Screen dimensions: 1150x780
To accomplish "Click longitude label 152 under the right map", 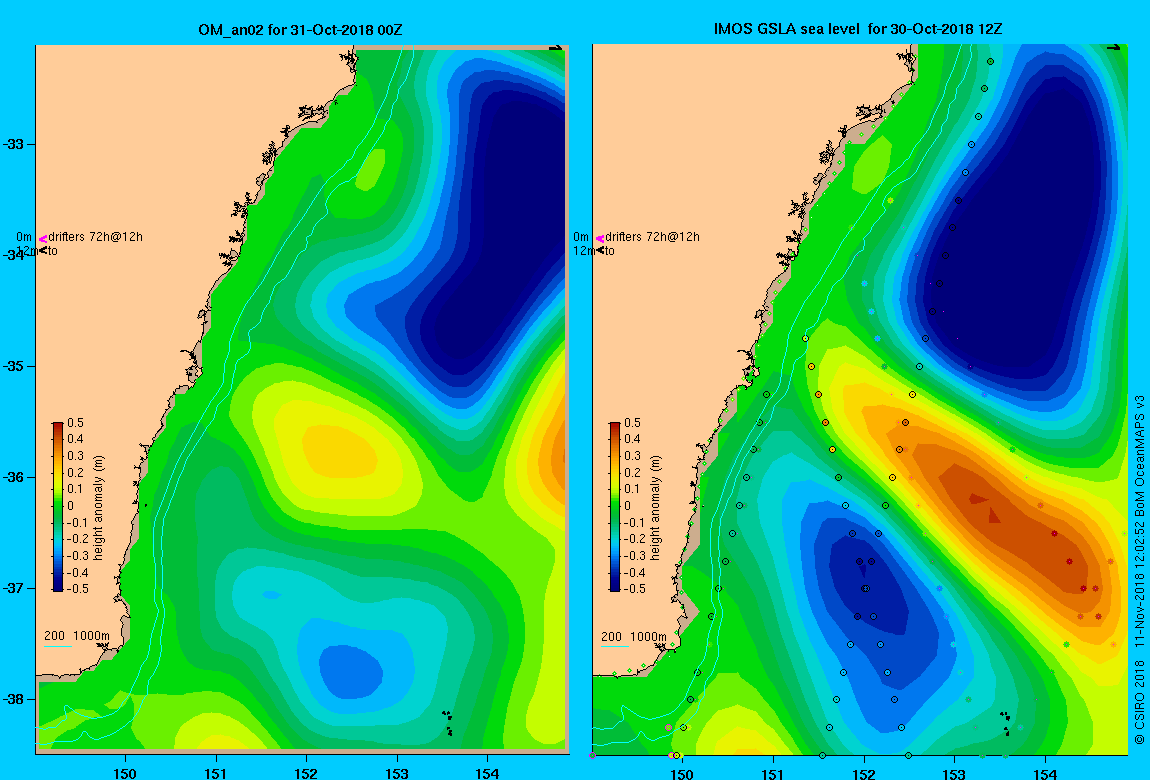I will (x=864, y=773).
